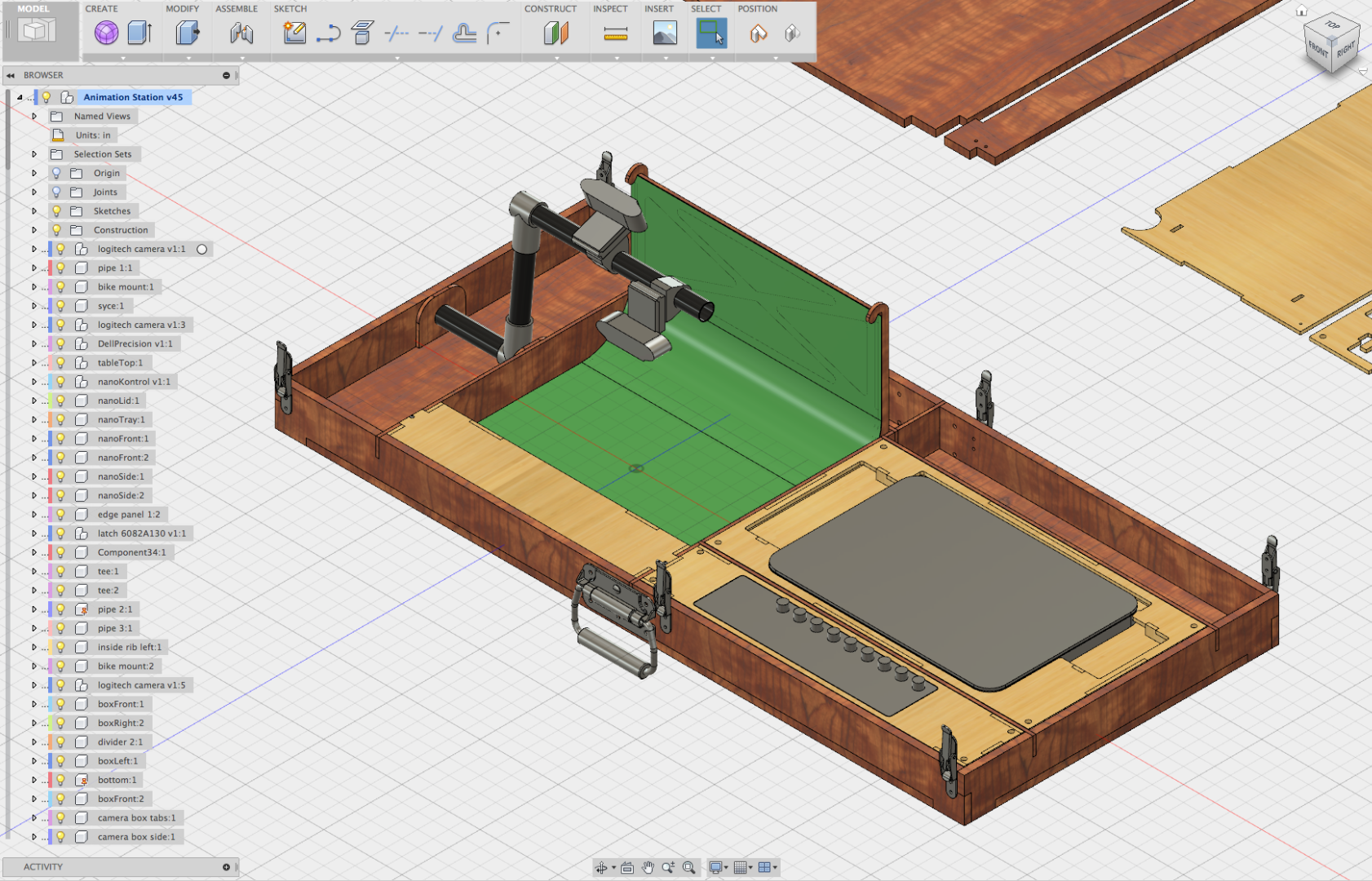Turn off visibility for boxFront:1
The width and height of the screenshot is (1372, 881).
(x=61, y=704)
